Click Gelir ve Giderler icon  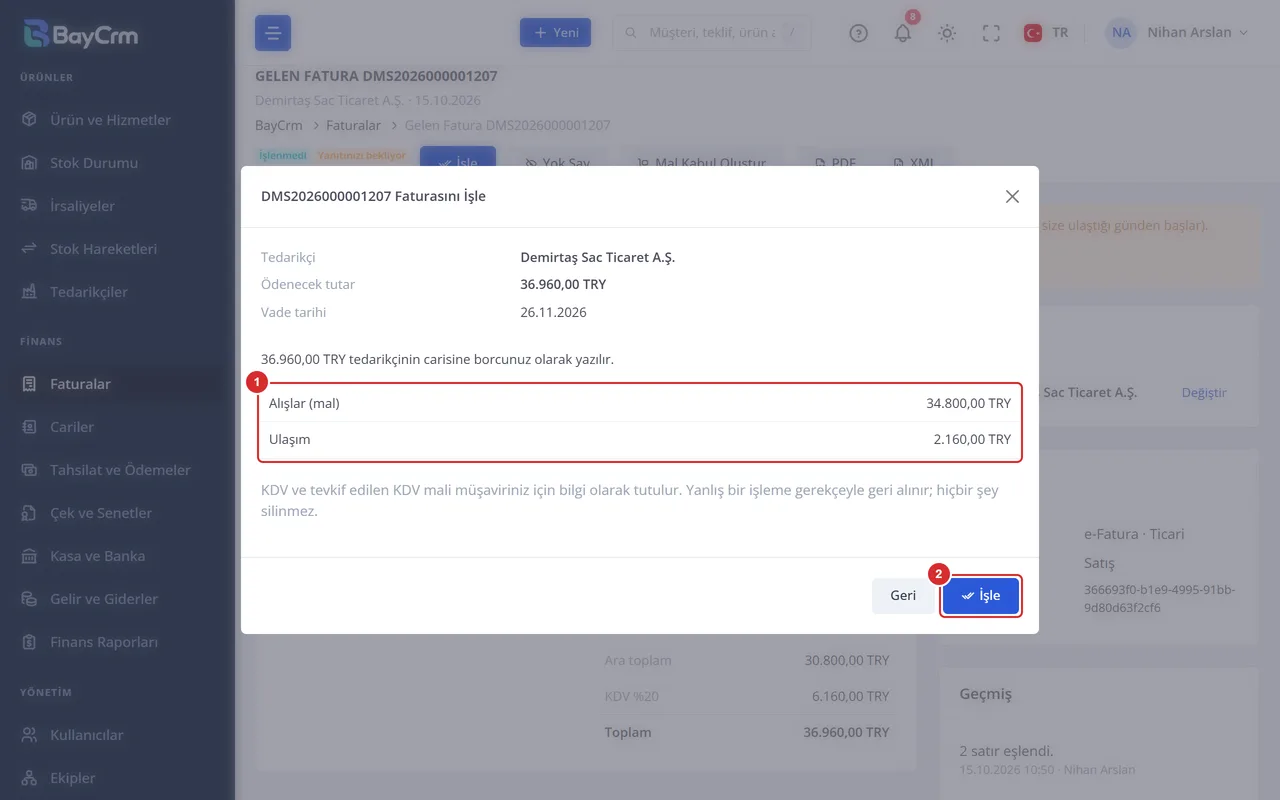pos(30,599)
